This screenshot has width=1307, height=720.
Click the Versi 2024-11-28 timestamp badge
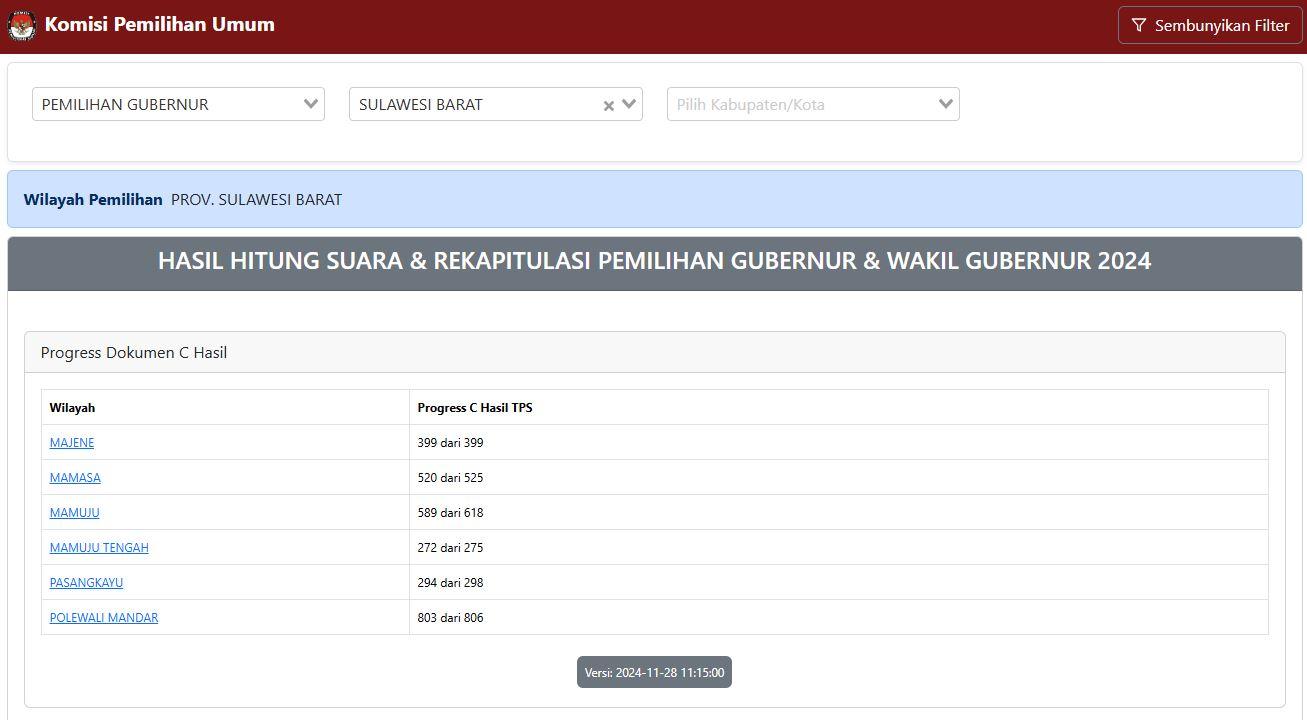pyautogui.click(x=654, y=672)
